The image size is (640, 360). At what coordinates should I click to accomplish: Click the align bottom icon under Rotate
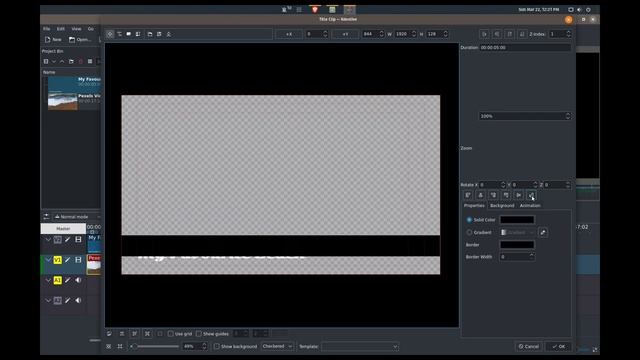531,195
